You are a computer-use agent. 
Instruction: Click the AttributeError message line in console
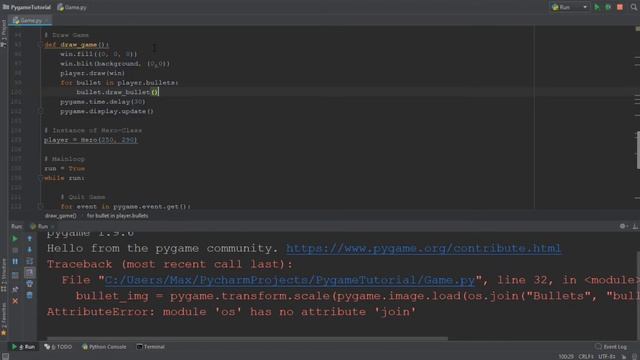[x=231, y=312]
